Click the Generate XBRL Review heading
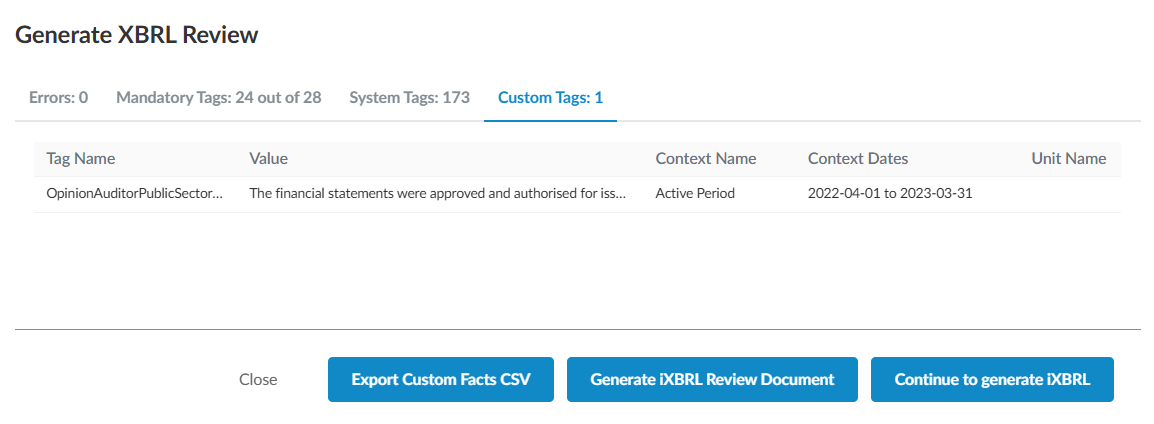The image size is (1154, 424). pos(137,35)
